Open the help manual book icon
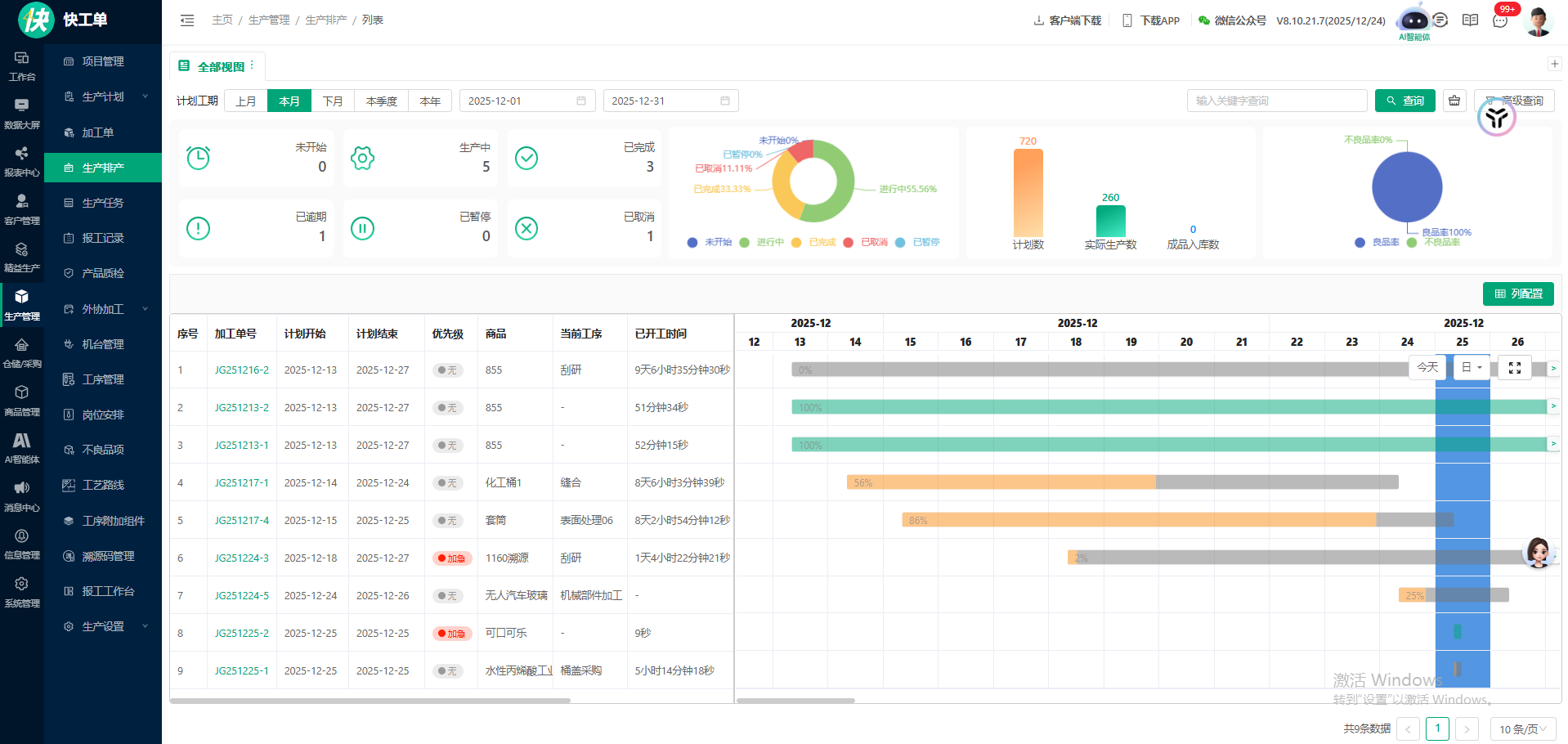The width and height of the screenshot is (1568, 744). (x=1470, y=20)
